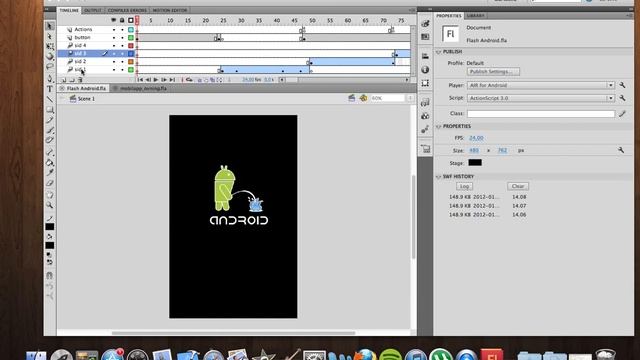This screenshot has height=360, width=640.
Task: Select the Bone tool
Action: (x=50, y=152)
